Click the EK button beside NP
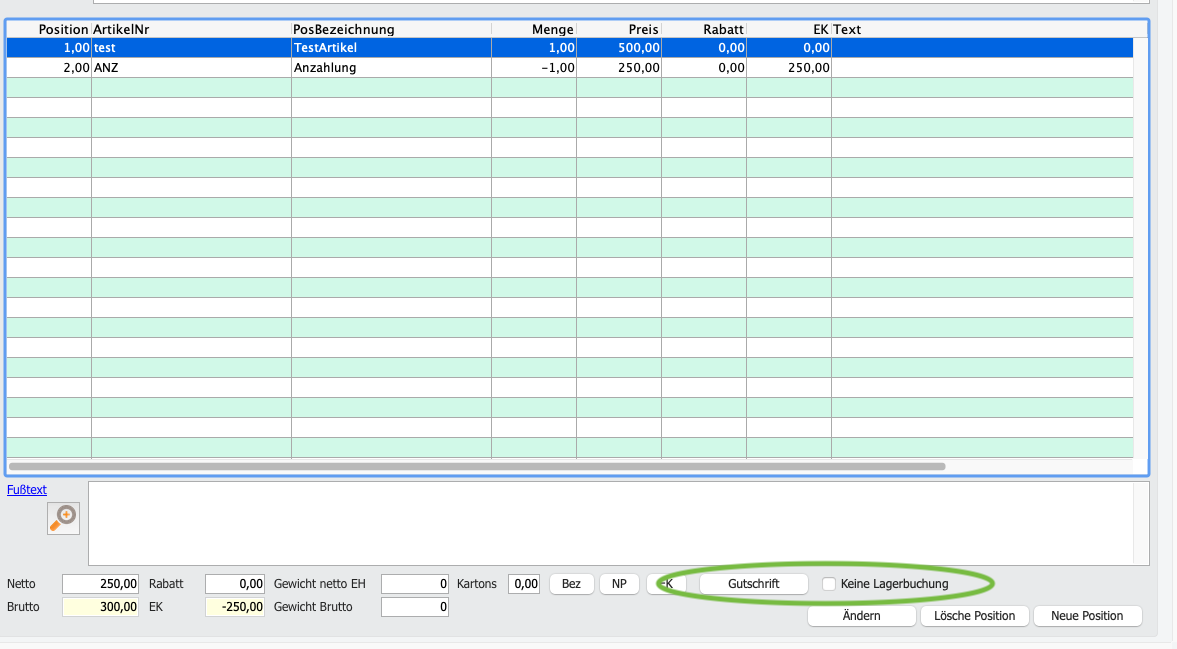1177x649 pixels. coord(666,584)
